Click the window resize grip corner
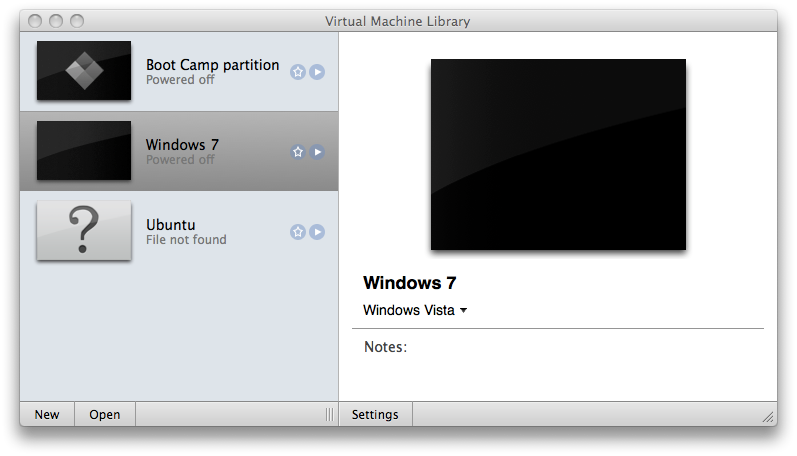This screenshot has width=797, height=456. click(769, 417)
